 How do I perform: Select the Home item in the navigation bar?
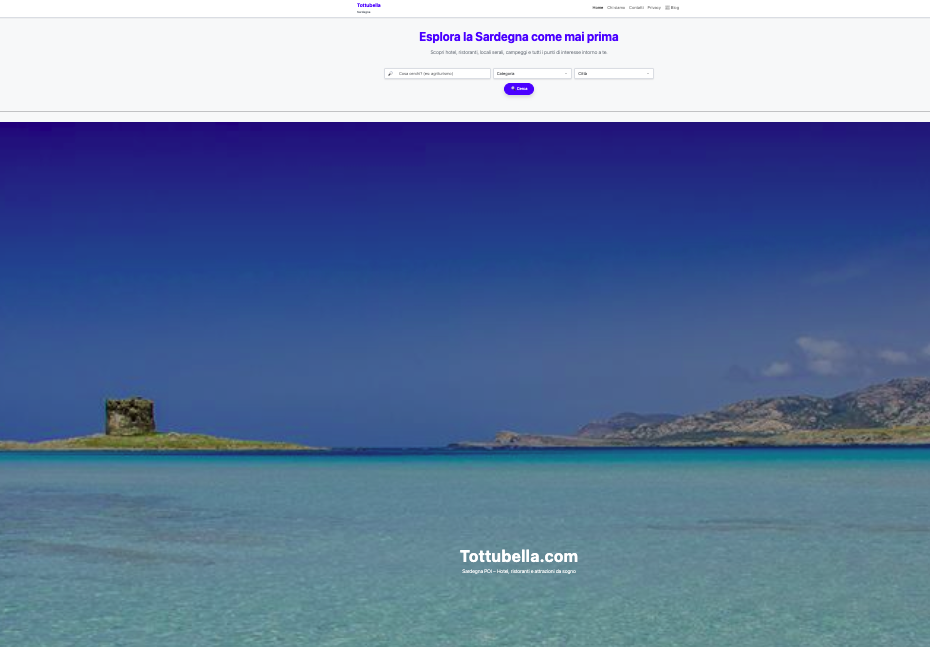pos(598,7)
